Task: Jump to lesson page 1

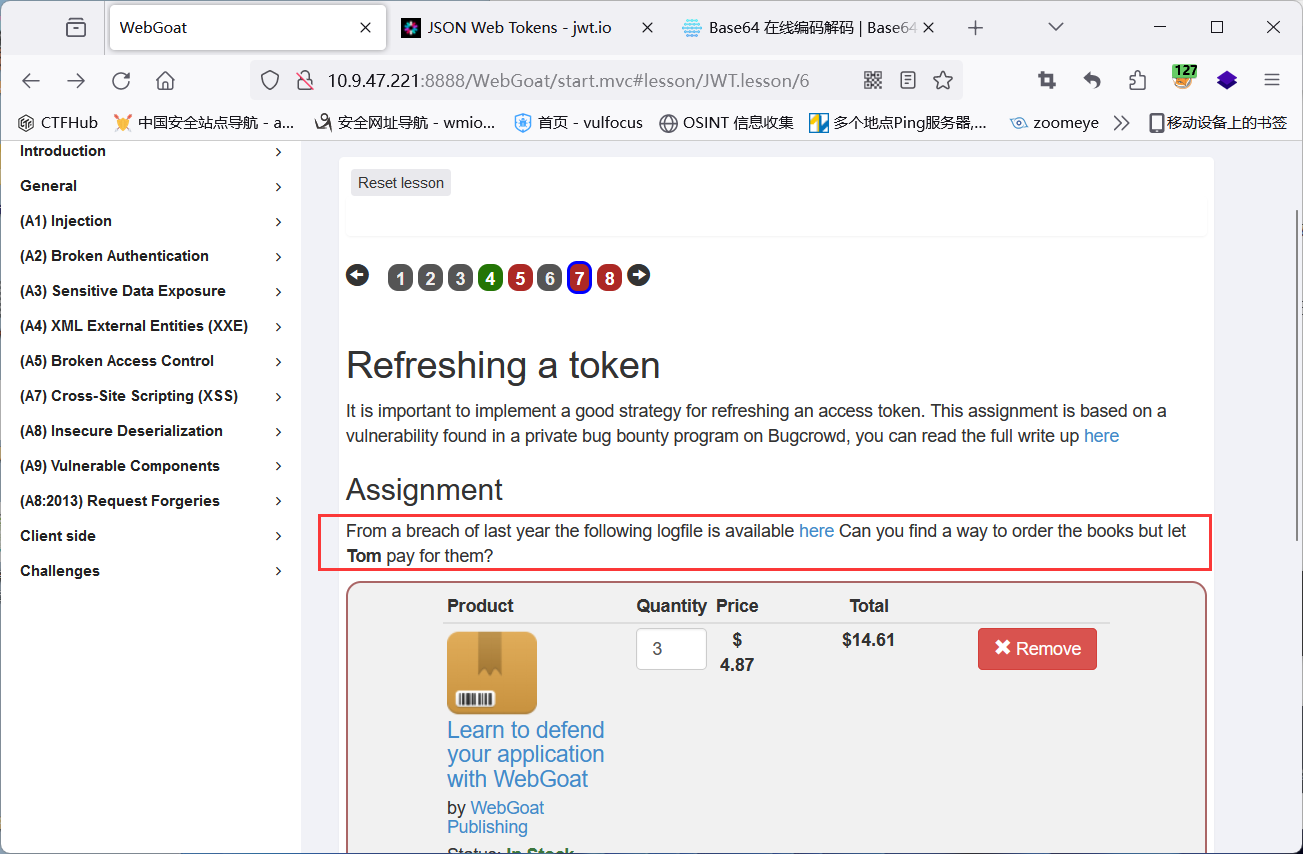Action: click(x=400, y=278)
